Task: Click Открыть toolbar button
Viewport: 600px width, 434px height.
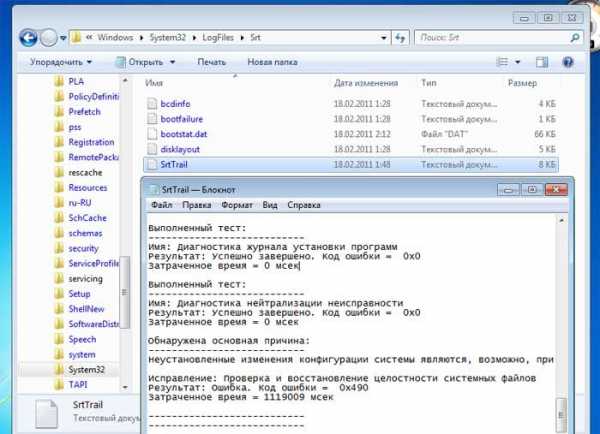Action: 140,62
